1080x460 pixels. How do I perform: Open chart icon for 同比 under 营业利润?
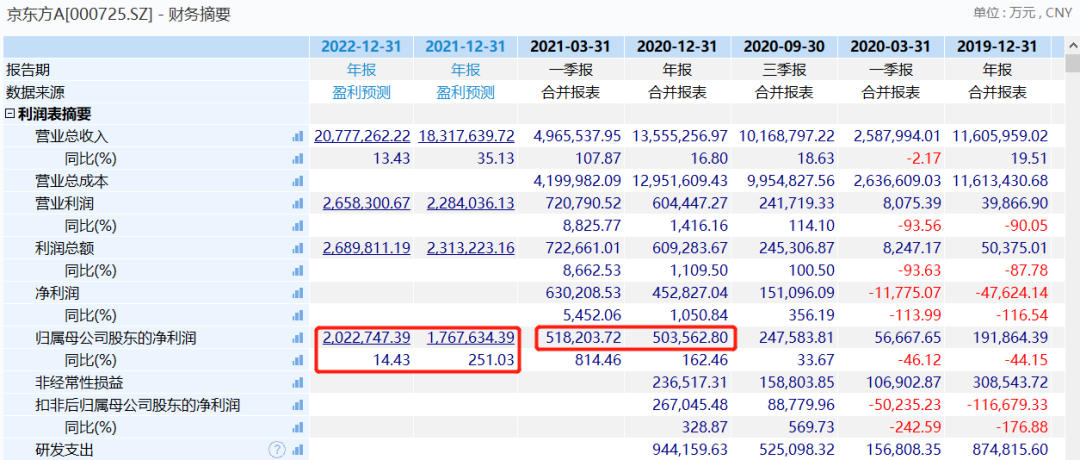[x=298, y=227]
